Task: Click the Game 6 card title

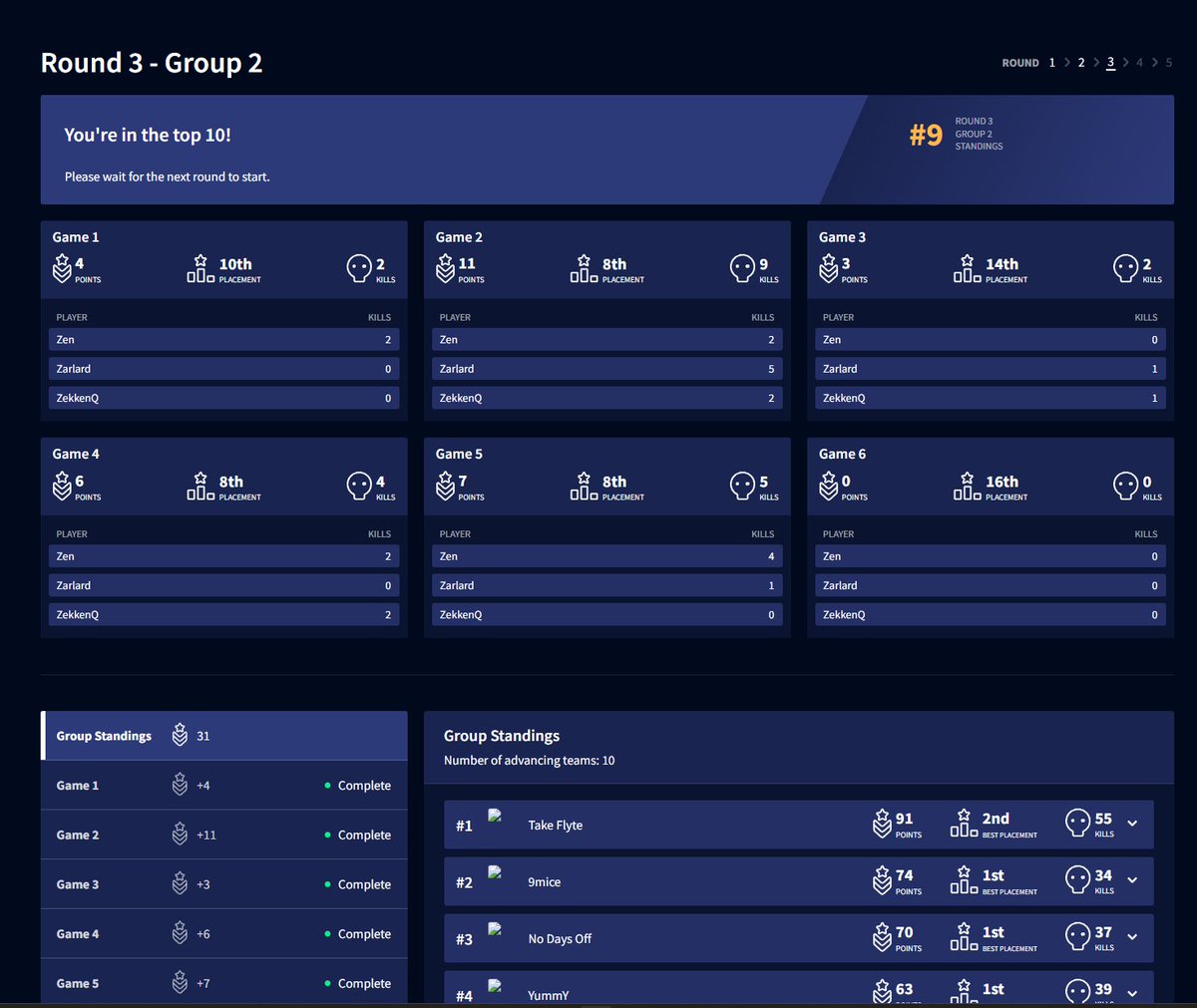Action: point(843,454)
